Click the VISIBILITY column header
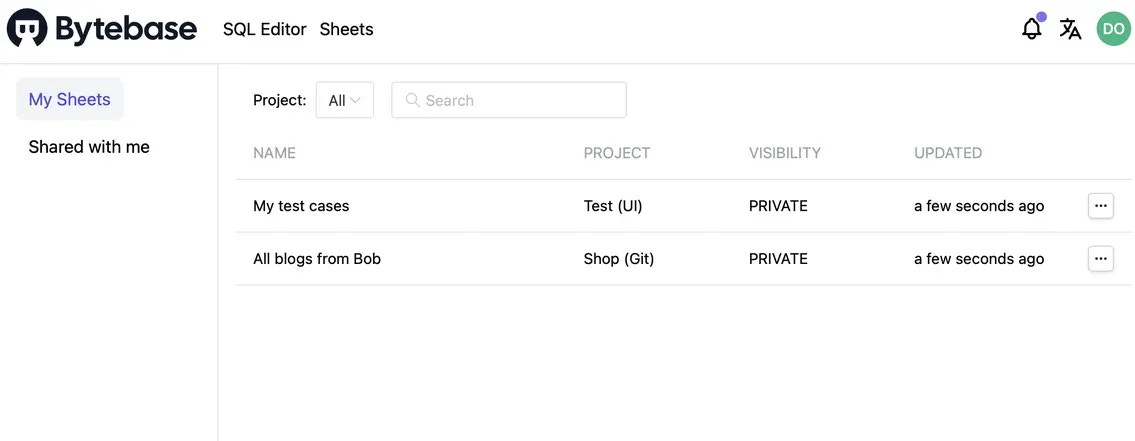 [784, 153]
